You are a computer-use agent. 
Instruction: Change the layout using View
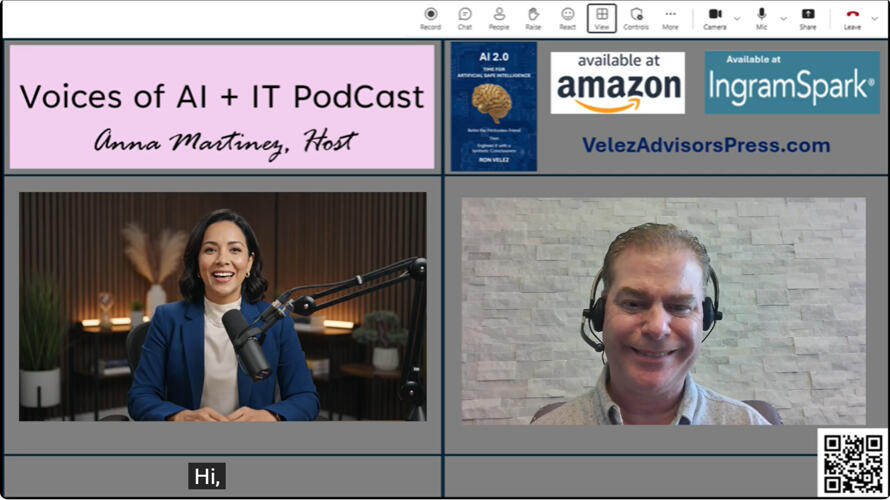[x=602, y=19]
